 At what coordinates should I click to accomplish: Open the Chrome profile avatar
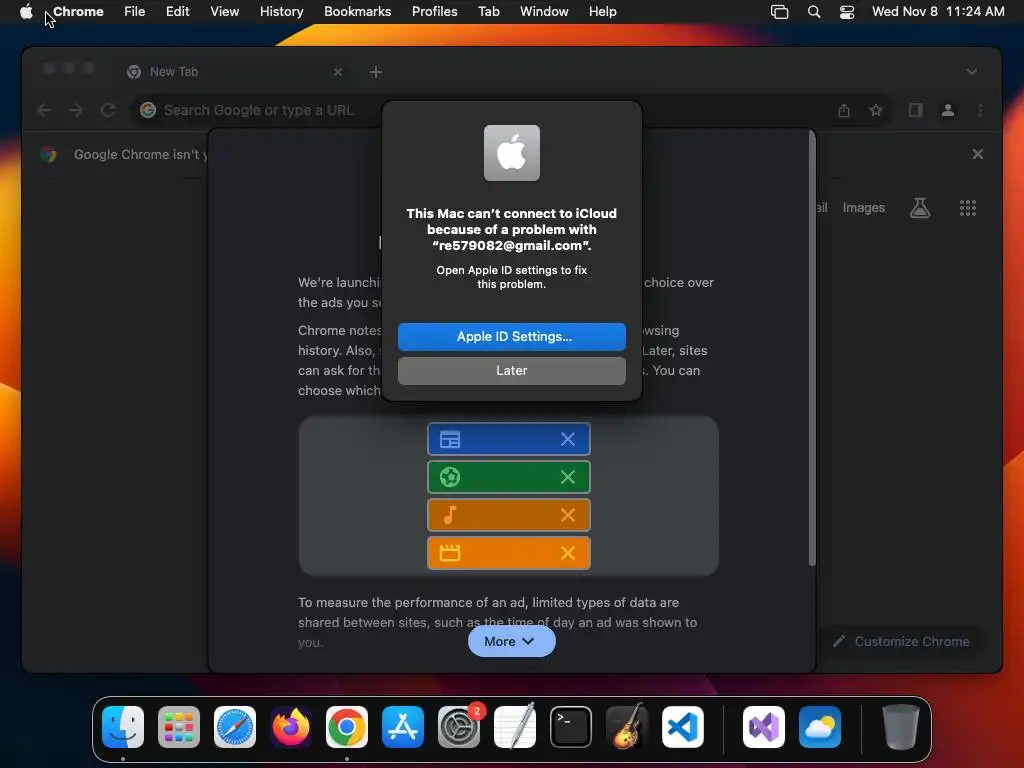pyautogui.click(x=948, y=110)
